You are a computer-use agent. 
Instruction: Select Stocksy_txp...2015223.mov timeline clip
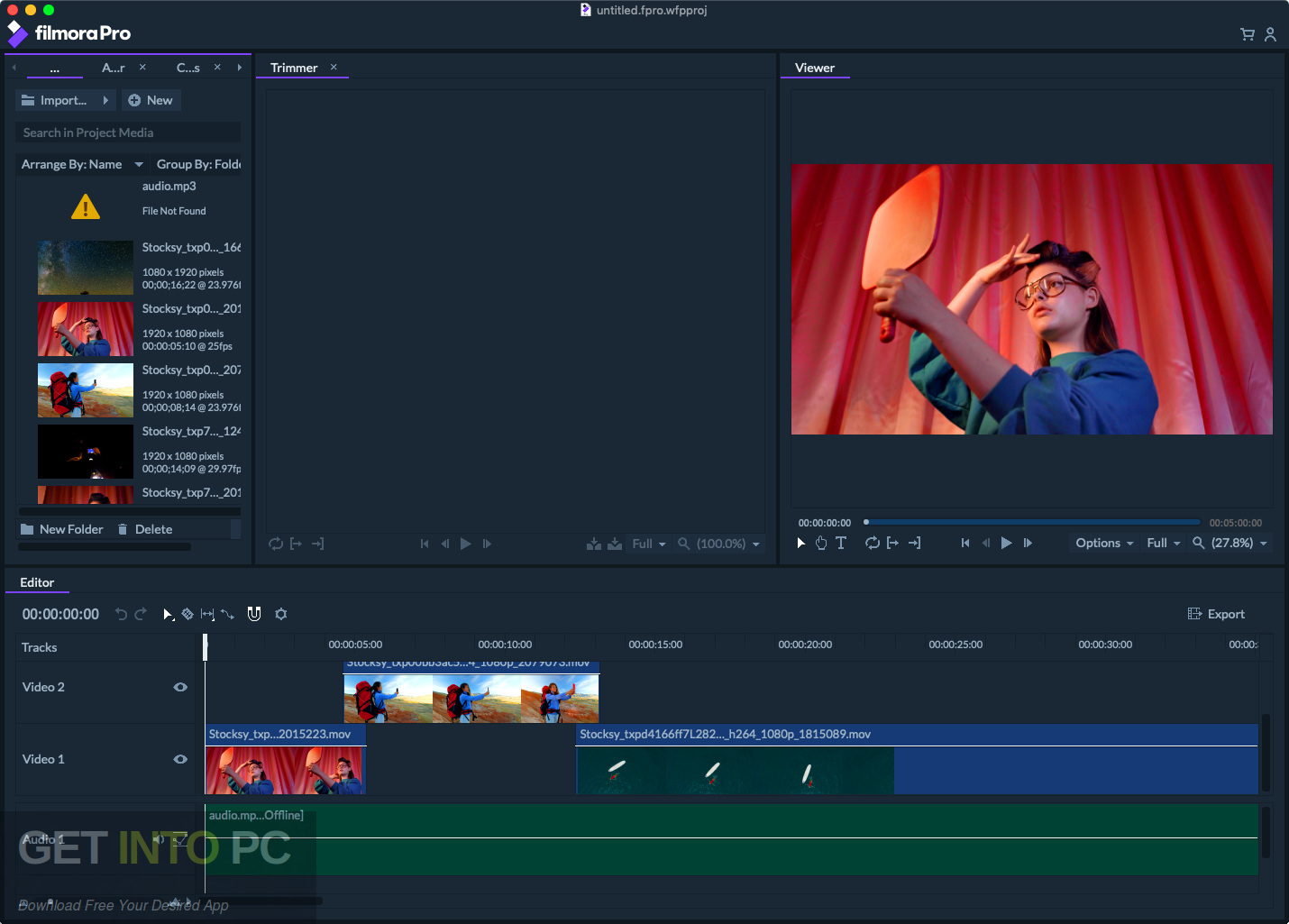286,759
